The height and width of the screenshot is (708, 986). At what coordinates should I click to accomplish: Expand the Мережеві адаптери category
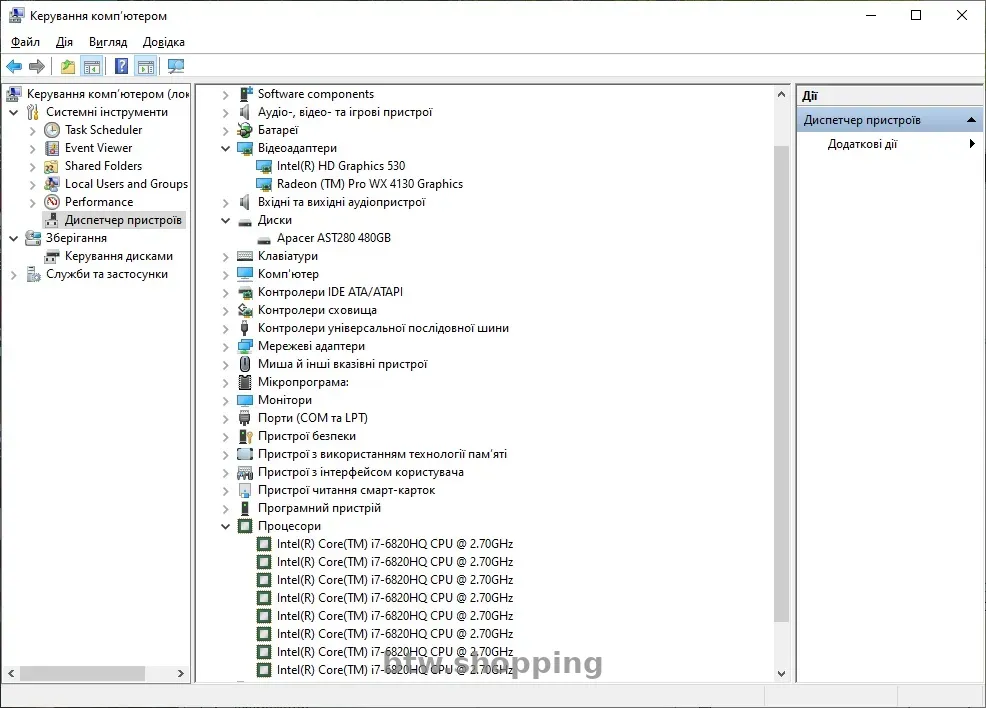pyautogui.click(x=226, y=347)
